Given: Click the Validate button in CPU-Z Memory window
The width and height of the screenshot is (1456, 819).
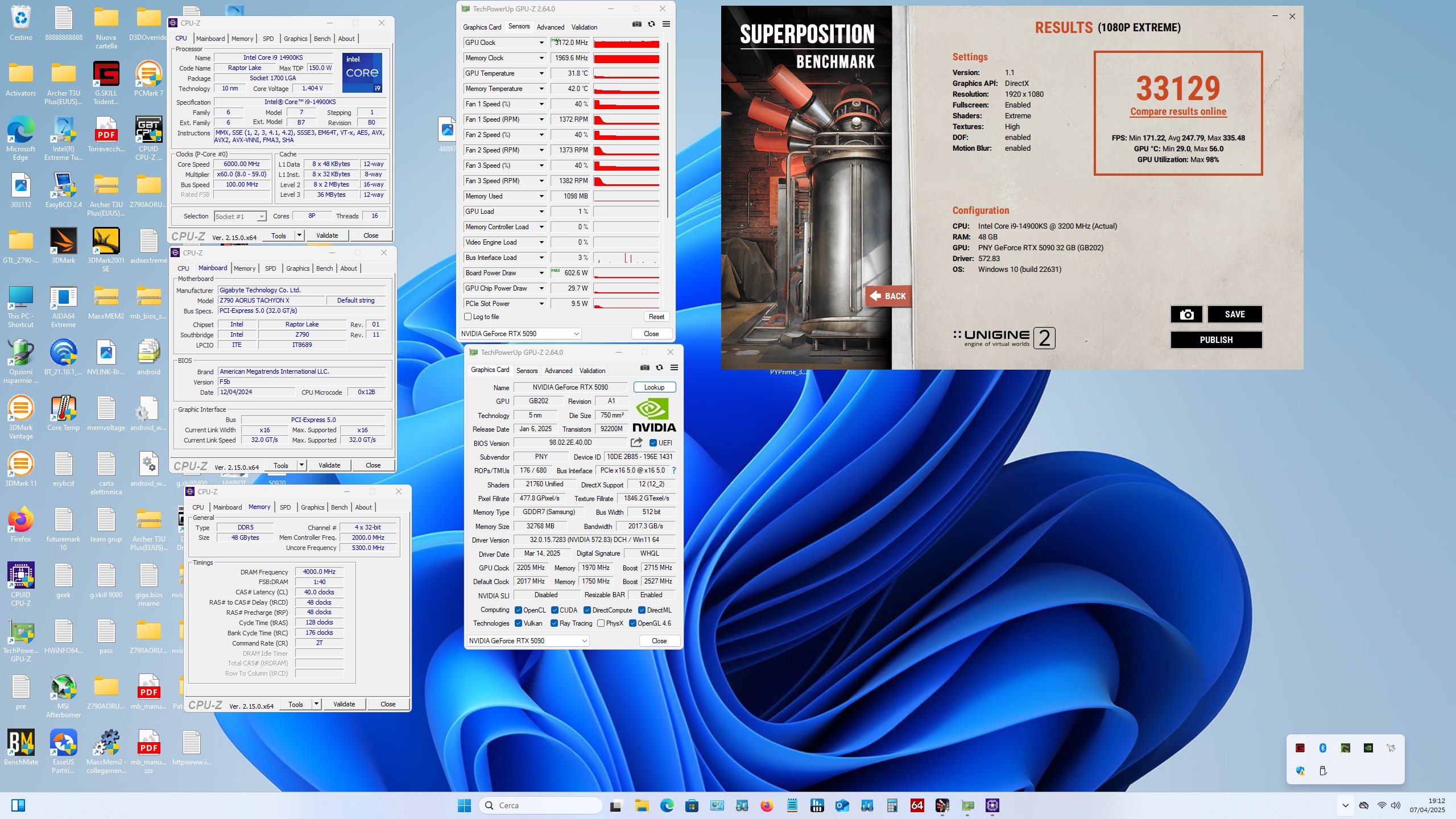Looking at the screenshot, I should 344,704.
